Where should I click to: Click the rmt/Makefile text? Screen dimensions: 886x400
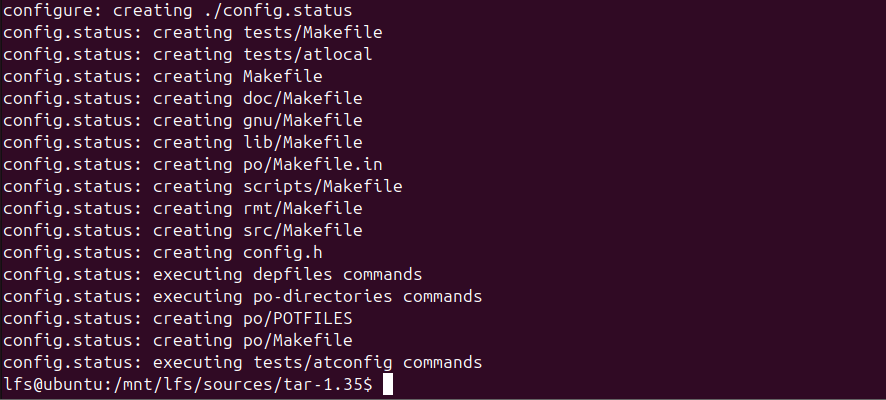coord(302,208)
